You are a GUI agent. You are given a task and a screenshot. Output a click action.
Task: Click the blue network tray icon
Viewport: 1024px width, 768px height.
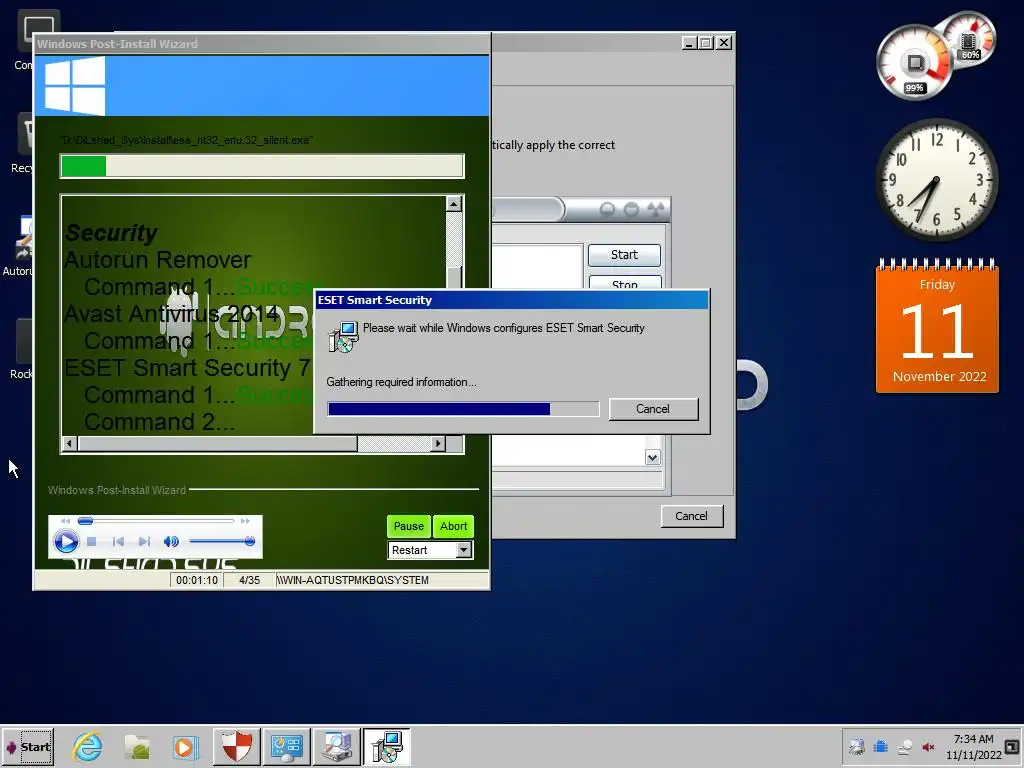pos(880,746)
